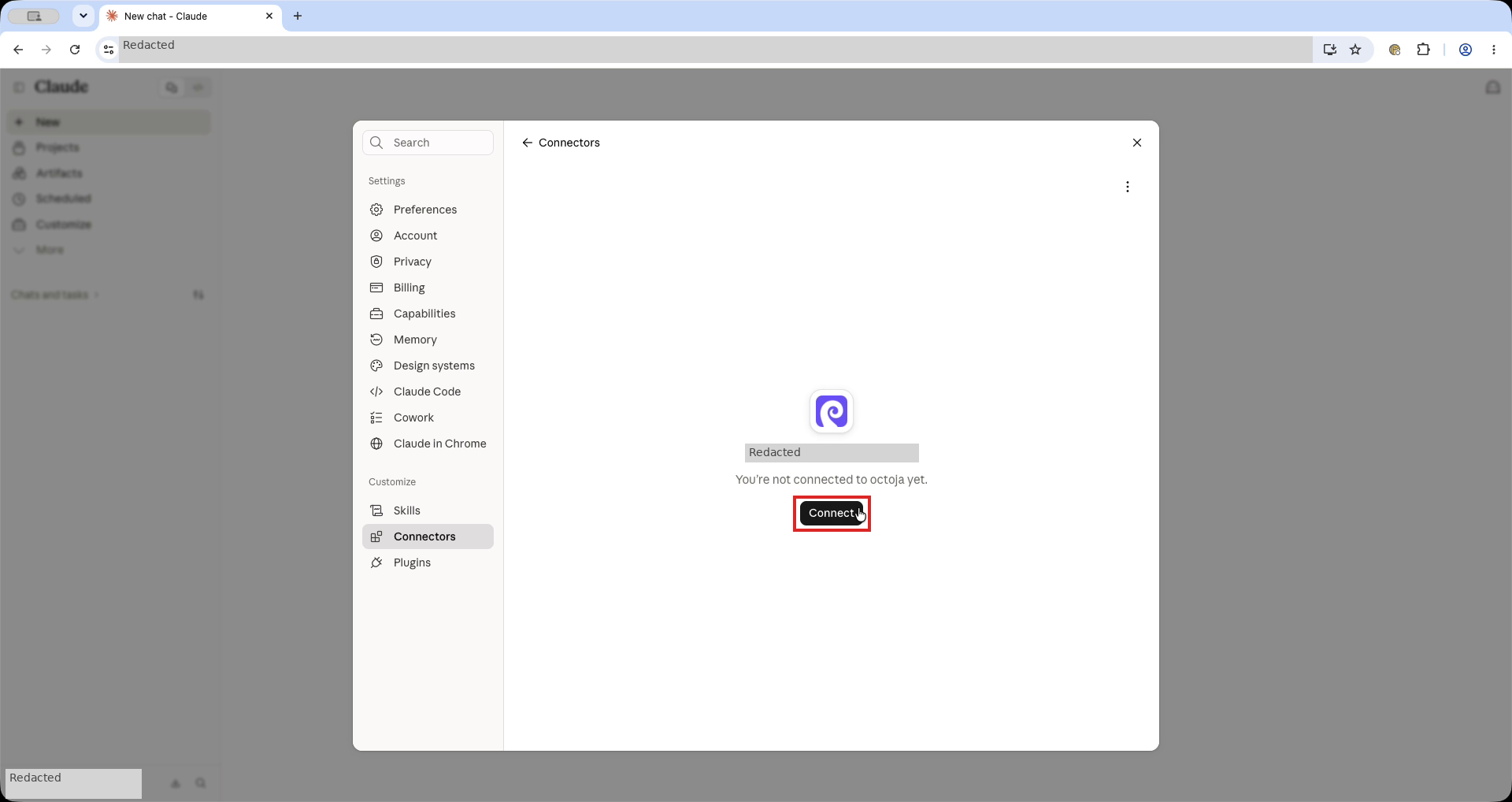The image size is (1512, 802).
Task: Open Preferences settings
Action: click(x=428, y=210)
